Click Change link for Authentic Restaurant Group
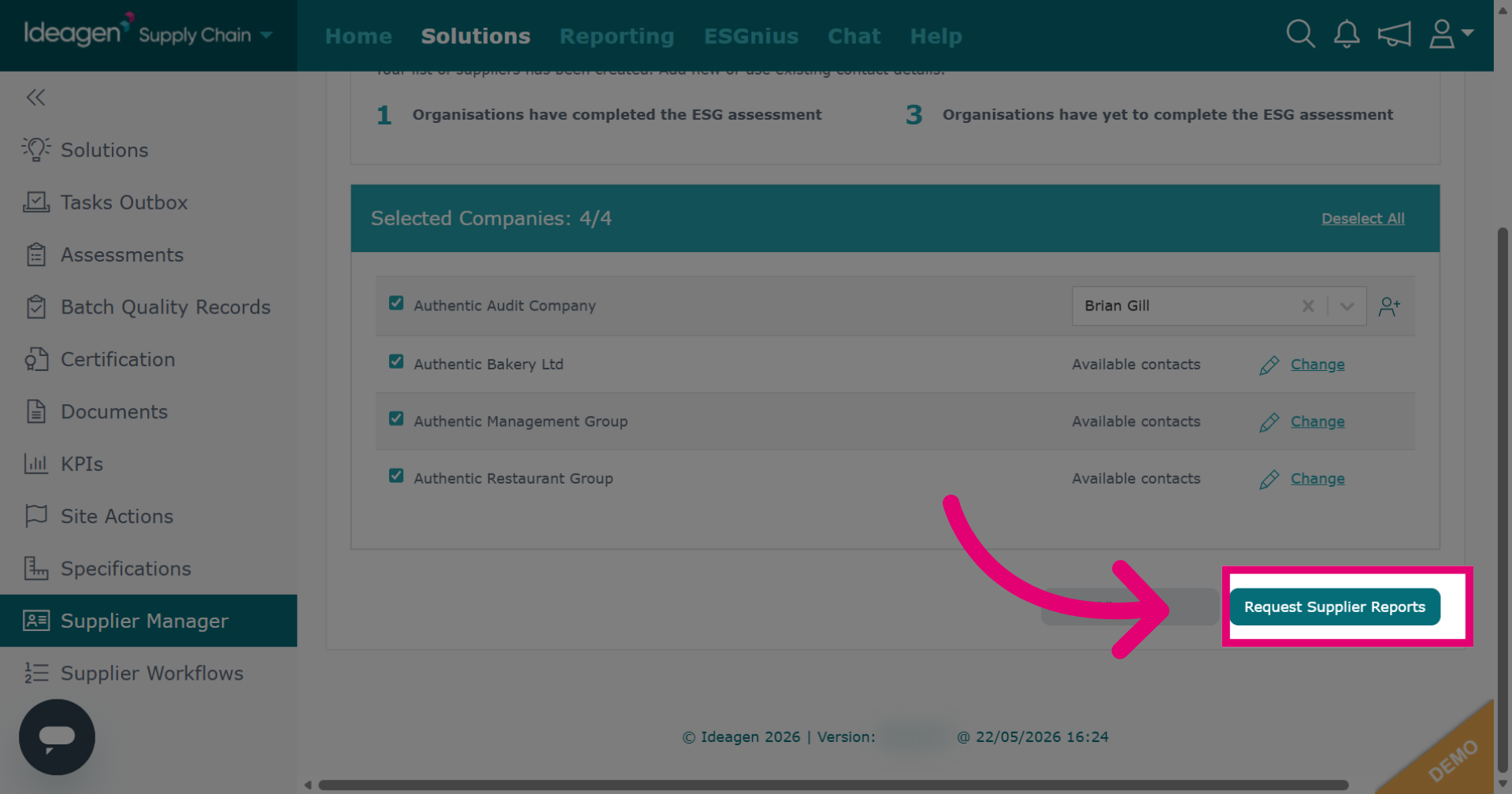The height and width of the screenshot is (794, 1512). (1317, 478)
